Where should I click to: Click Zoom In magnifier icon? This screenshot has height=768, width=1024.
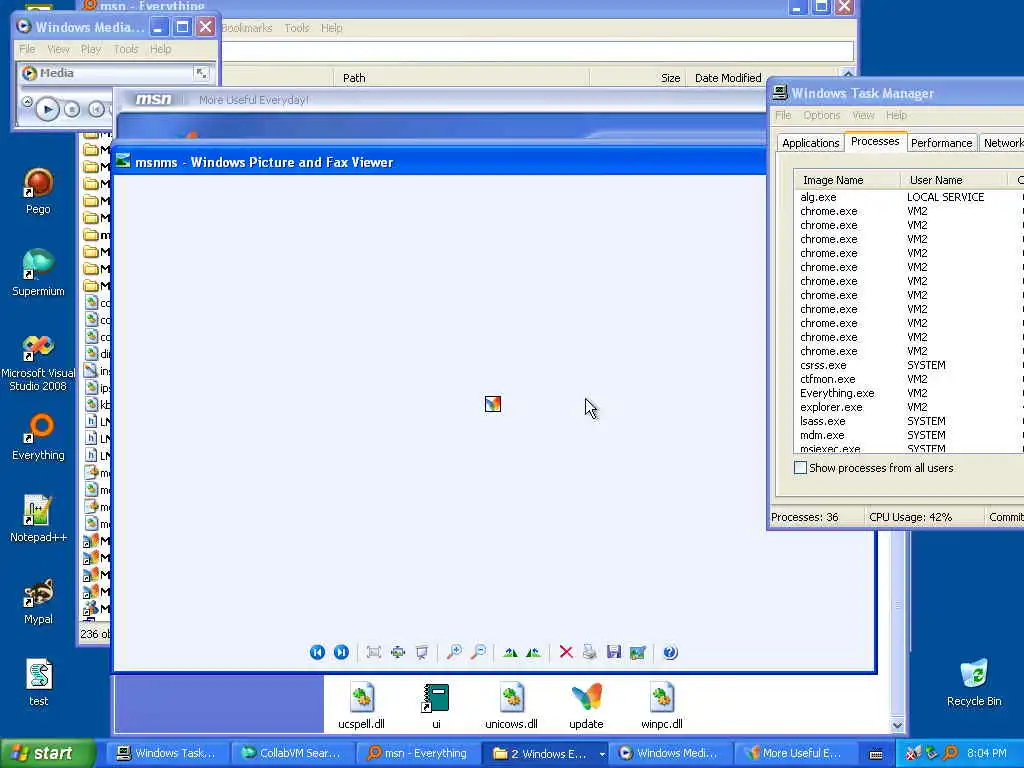454,652
